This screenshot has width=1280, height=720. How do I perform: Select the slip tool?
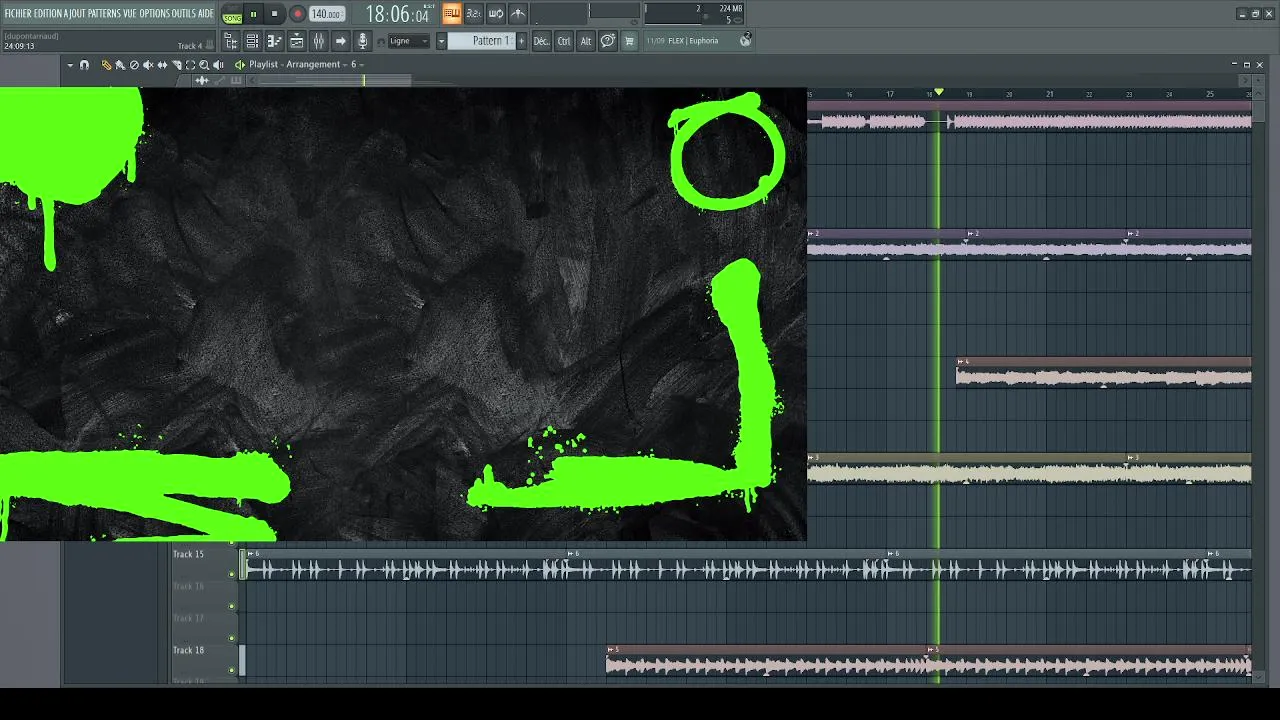point(162,65)
